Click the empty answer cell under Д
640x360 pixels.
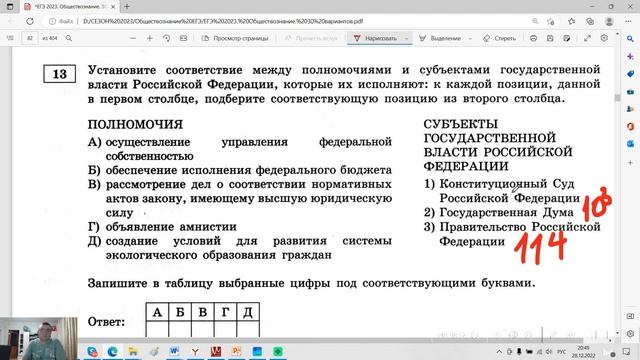coord(248,329)
